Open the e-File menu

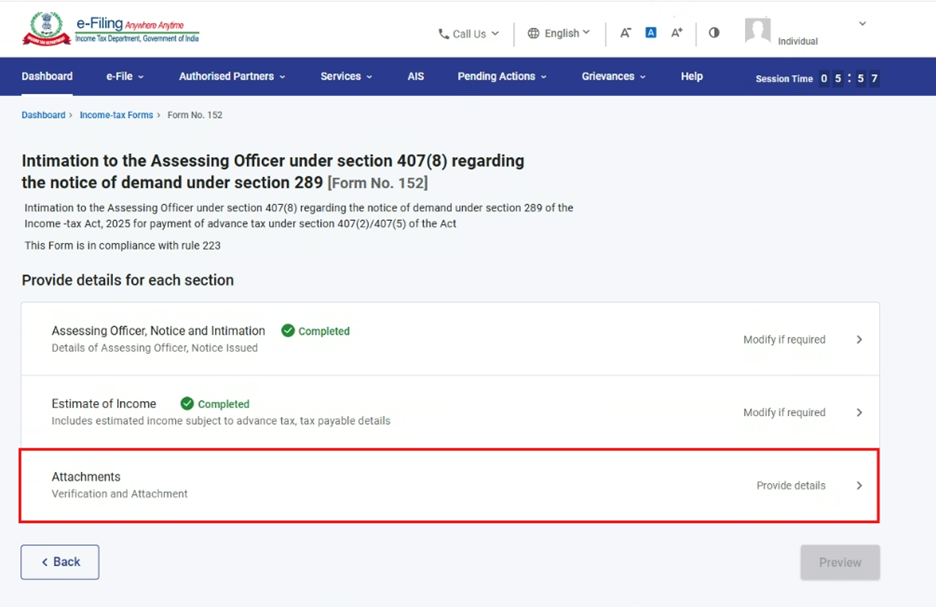pyautogui.click(x=125, y=76)
